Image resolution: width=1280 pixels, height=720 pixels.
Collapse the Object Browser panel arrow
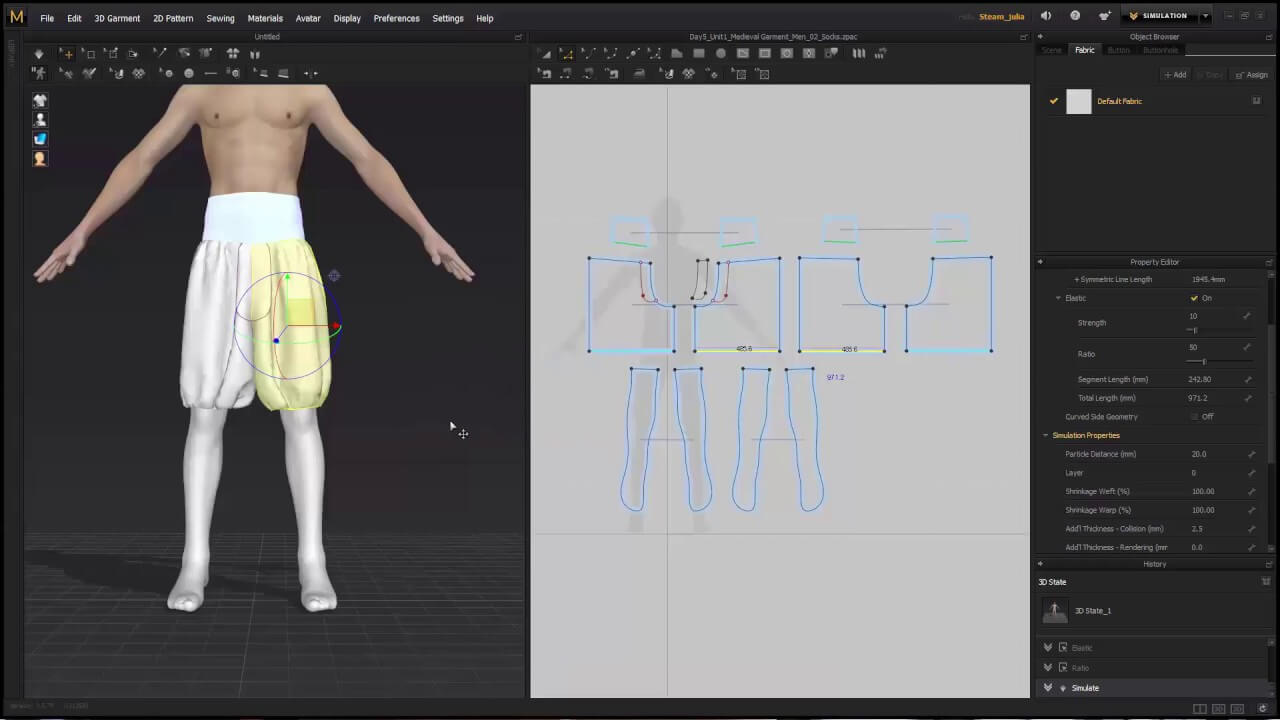[1040, 37]
